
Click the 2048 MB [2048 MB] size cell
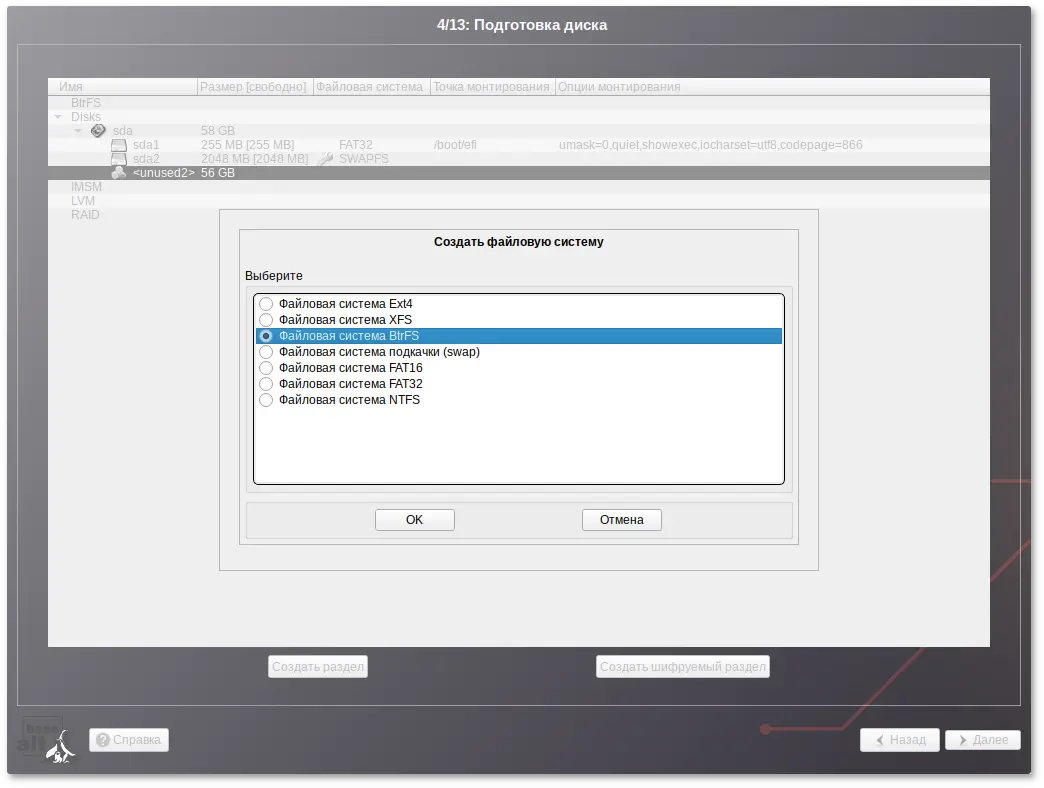point(254,159)
